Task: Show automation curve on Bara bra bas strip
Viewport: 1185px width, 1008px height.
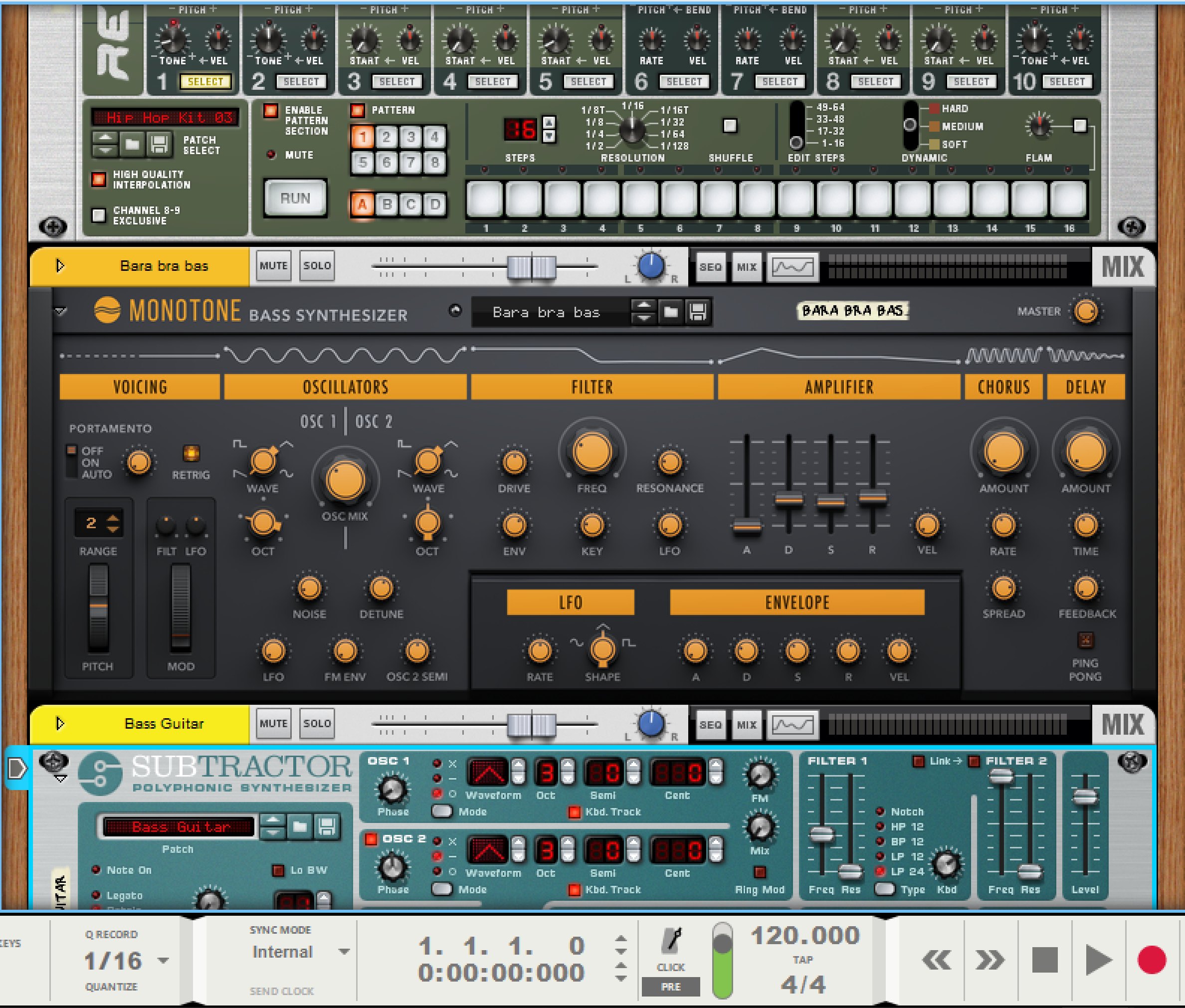Action: tap(792, 267)
